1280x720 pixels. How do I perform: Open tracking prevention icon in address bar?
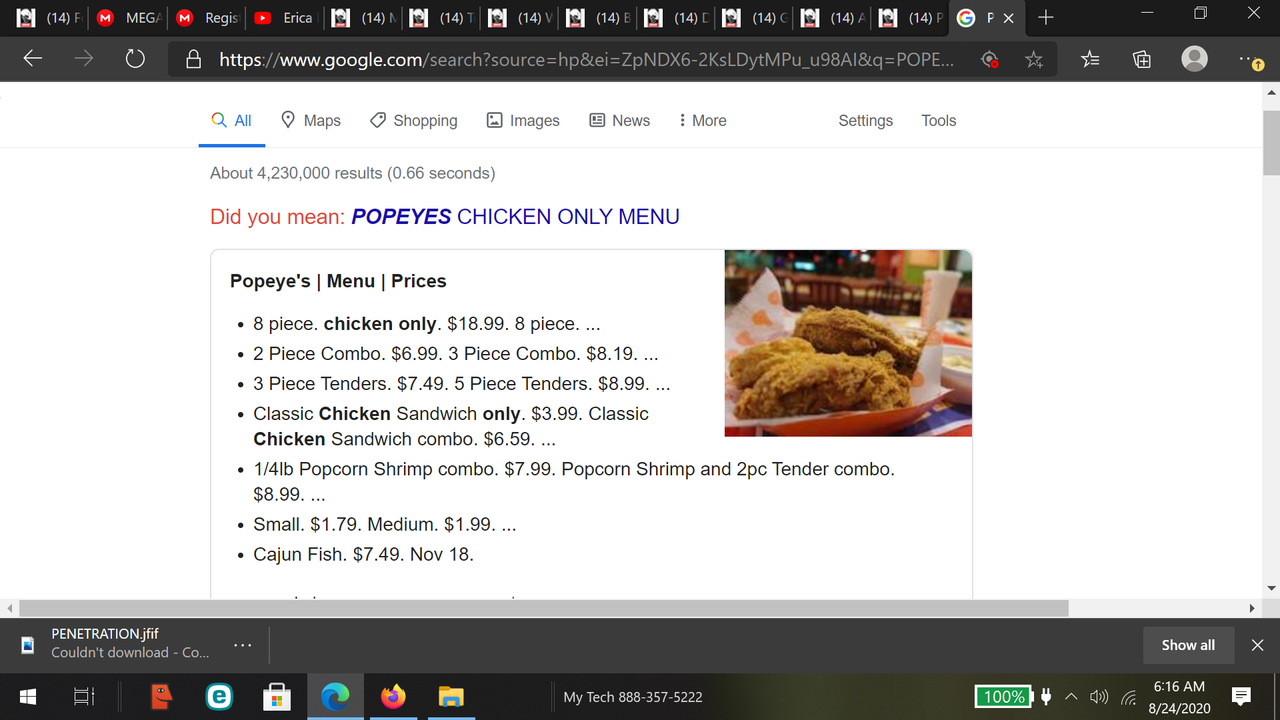[990, 60]
